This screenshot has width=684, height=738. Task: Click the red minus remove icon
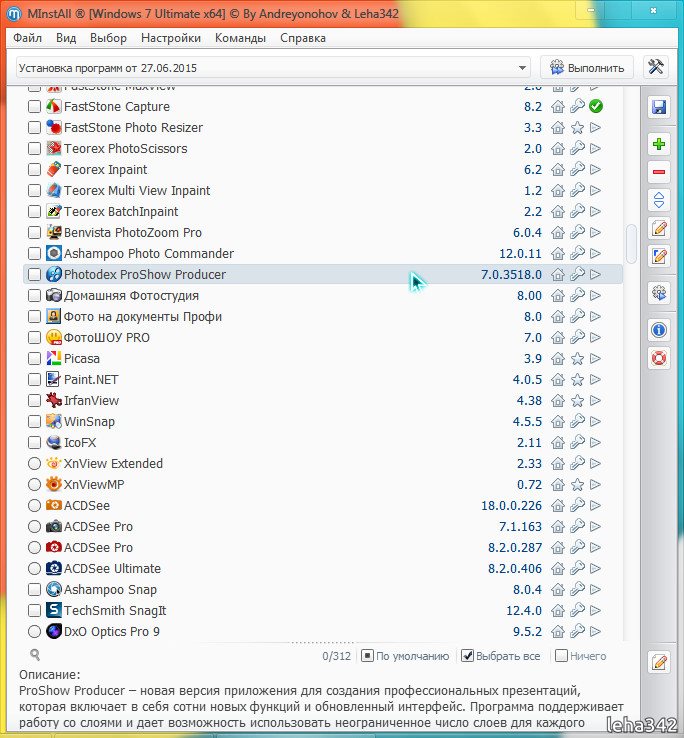coord(659,172)
